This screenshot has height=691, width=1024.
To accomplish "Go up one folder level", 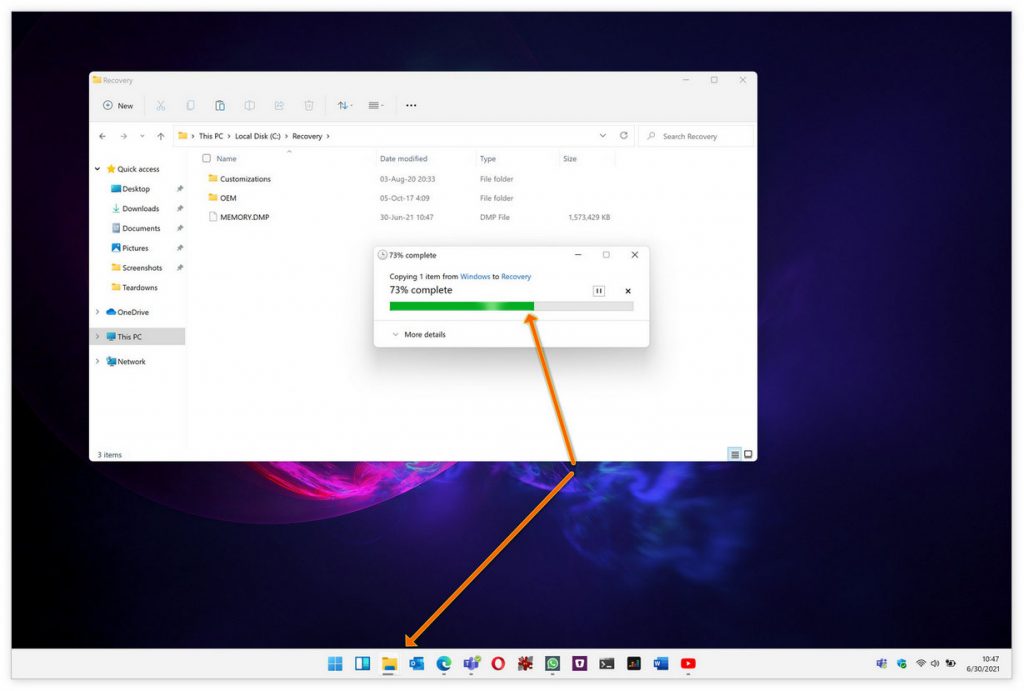I will click(x=161, y=136).
